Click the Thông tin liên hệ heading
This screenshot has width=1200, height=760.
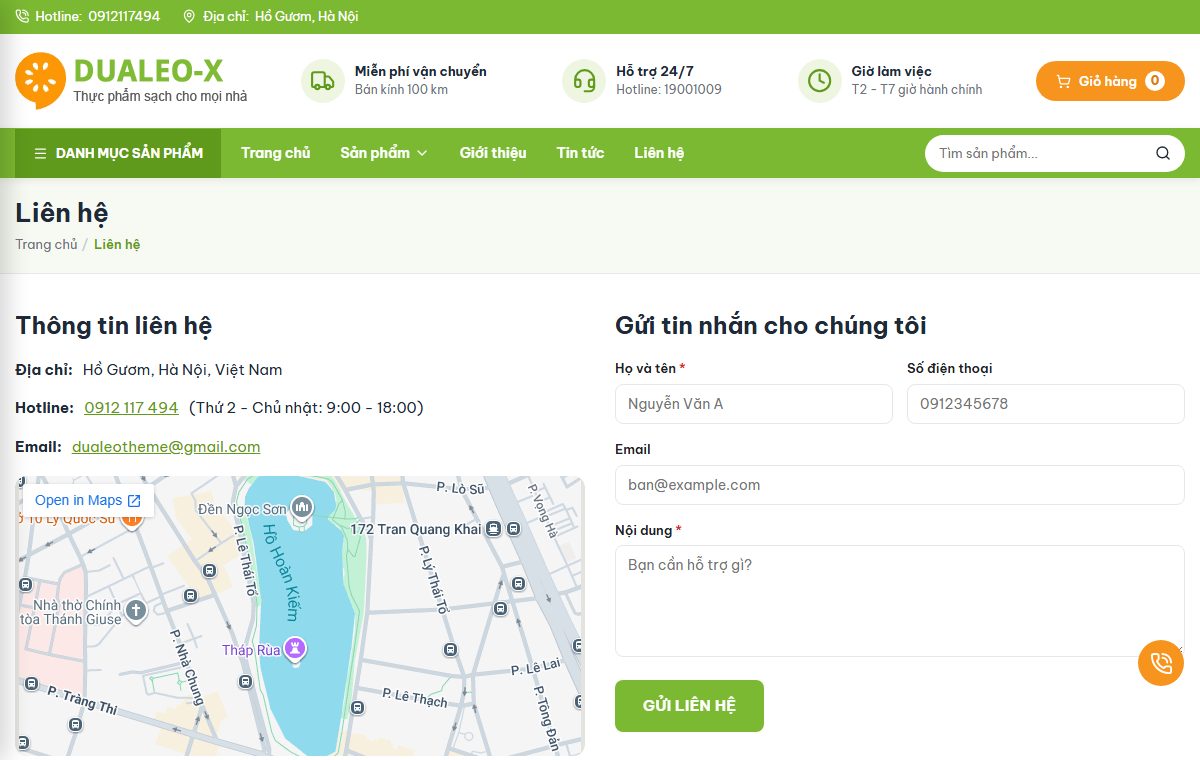[114, 326]
